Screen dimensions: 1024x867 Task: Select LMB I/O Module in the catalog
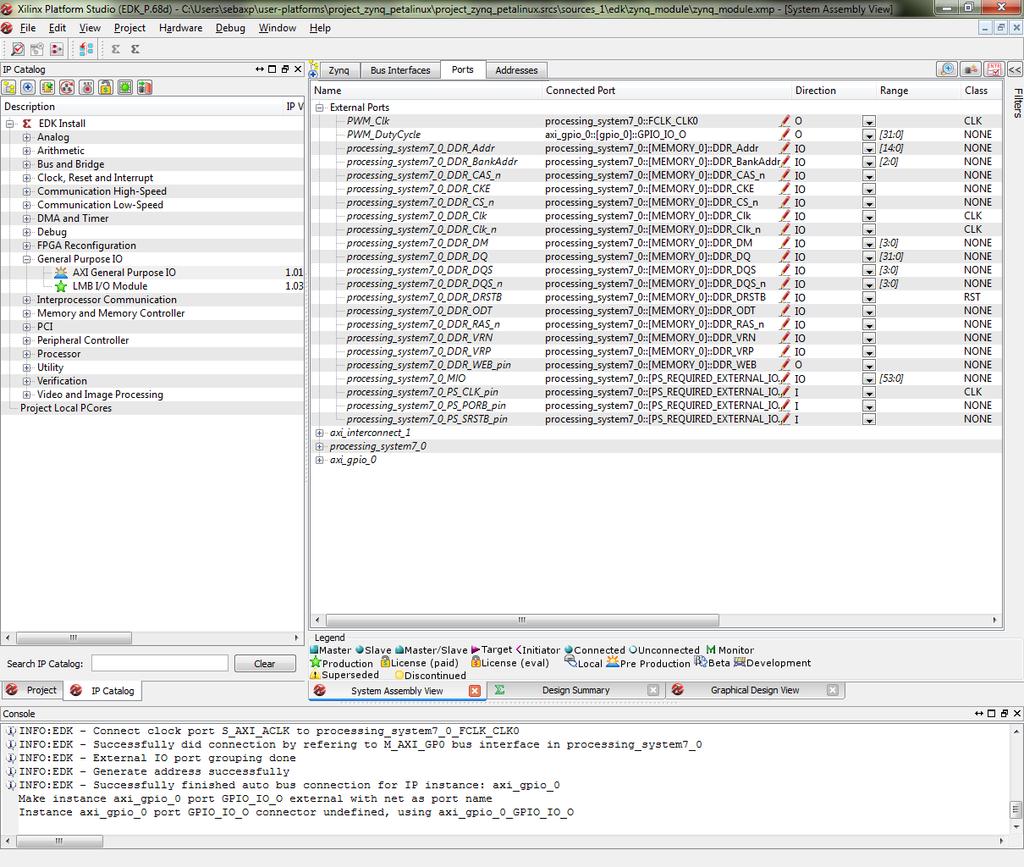pyautogui.click(x=110, y=287)
